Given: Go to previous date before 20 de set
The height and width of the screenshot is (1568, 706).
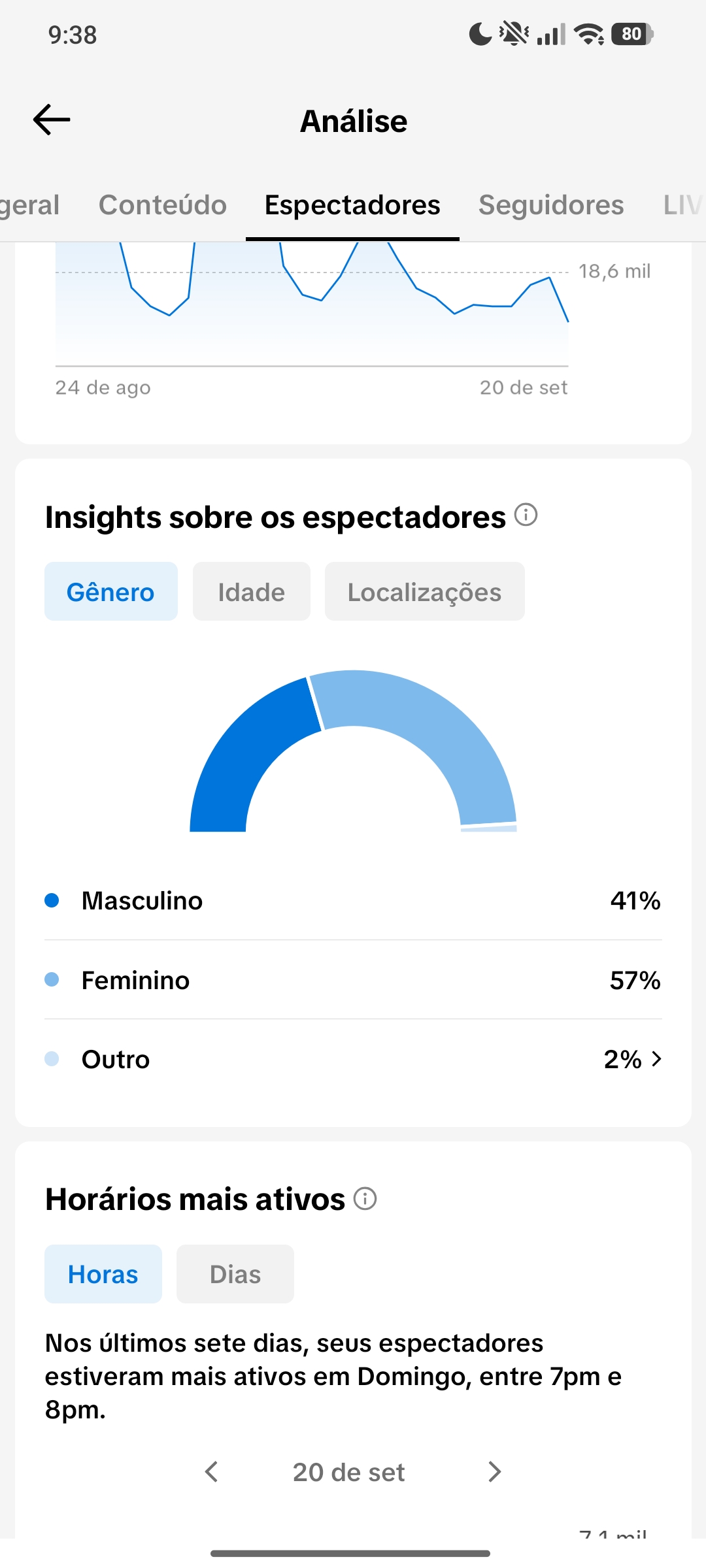Looking at the screenshot, I should point(211,1472).
